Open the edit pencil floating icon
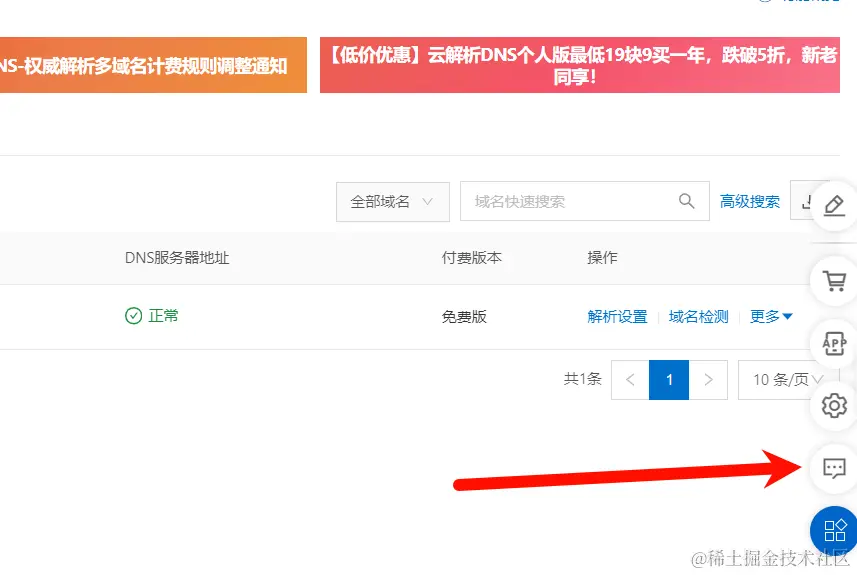 click(x=834, y=205)
